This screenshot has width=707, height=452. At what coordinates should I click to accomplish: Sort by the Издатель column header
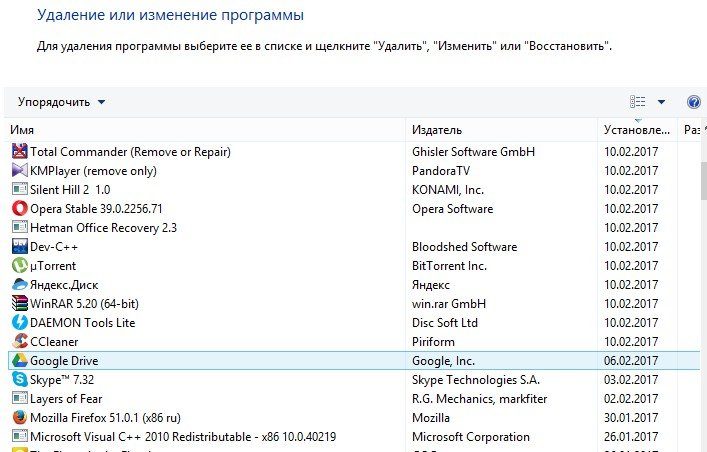[500, 130]
